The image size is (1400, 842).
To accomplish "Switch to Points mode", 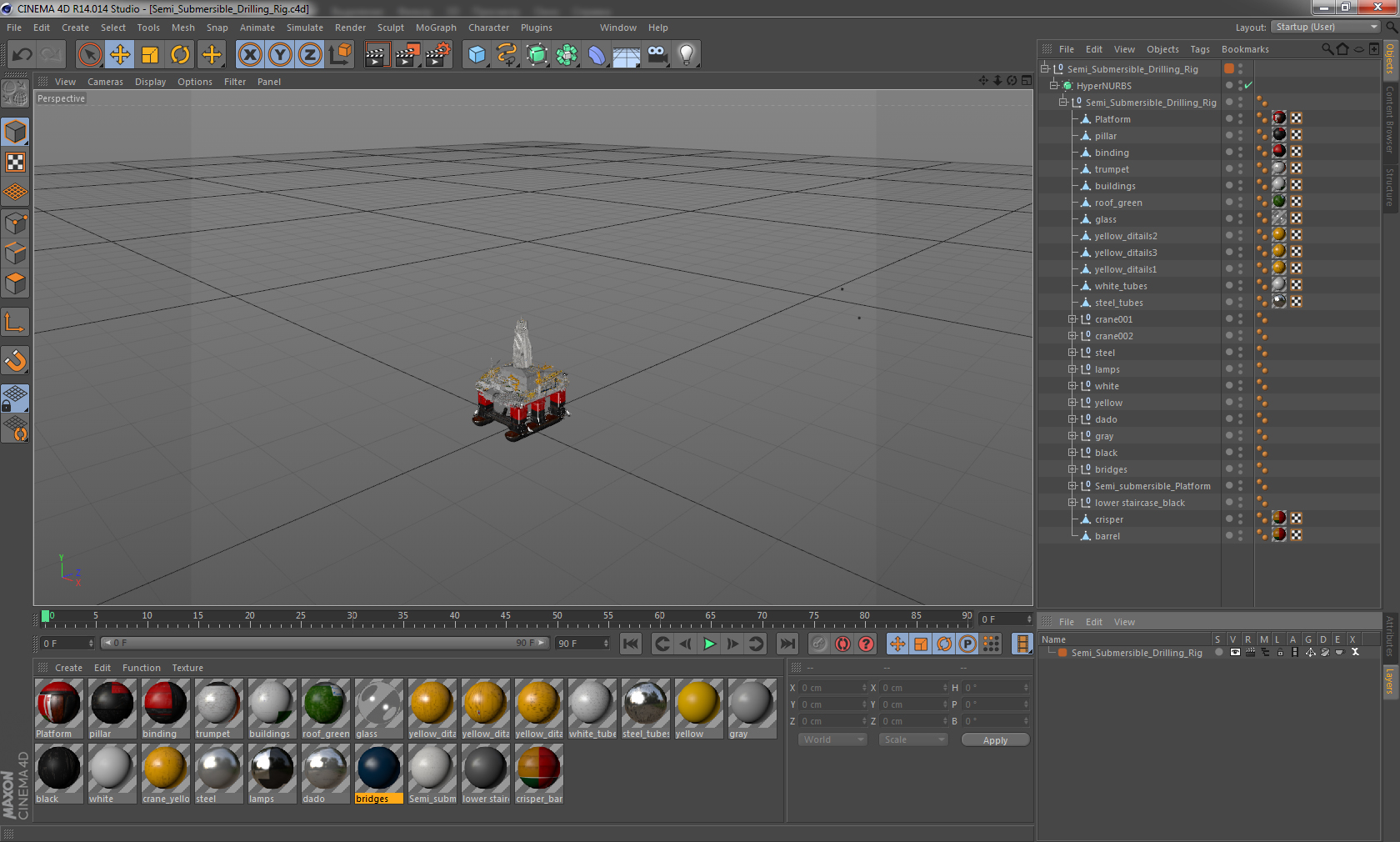I will click(x=16, y=223).
